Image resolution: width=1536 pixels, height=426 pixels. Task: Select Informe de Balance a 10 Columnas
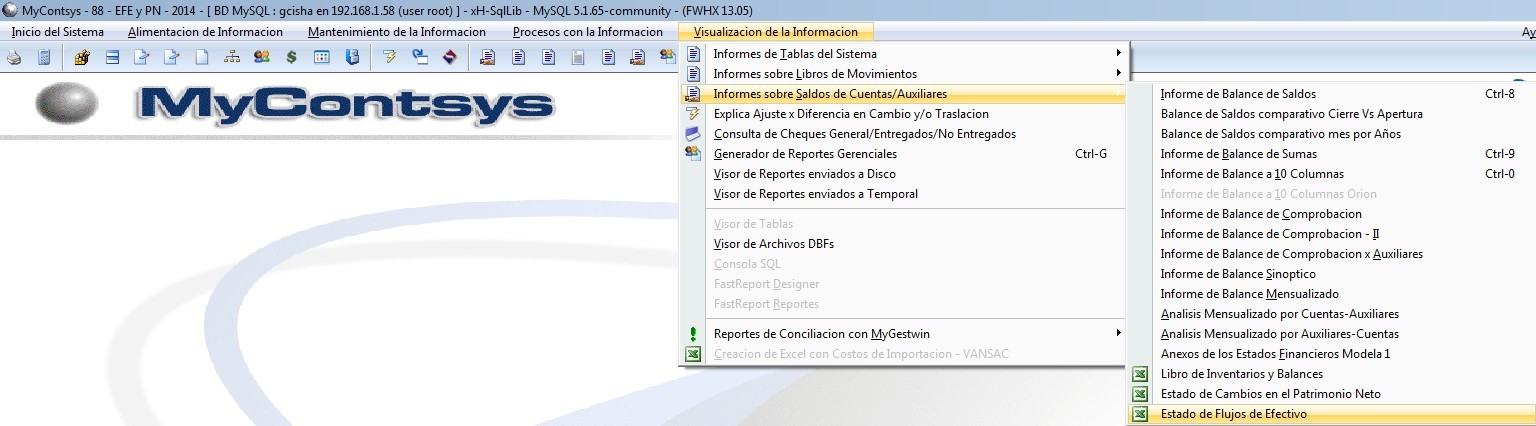click(x=1332, y=174)
